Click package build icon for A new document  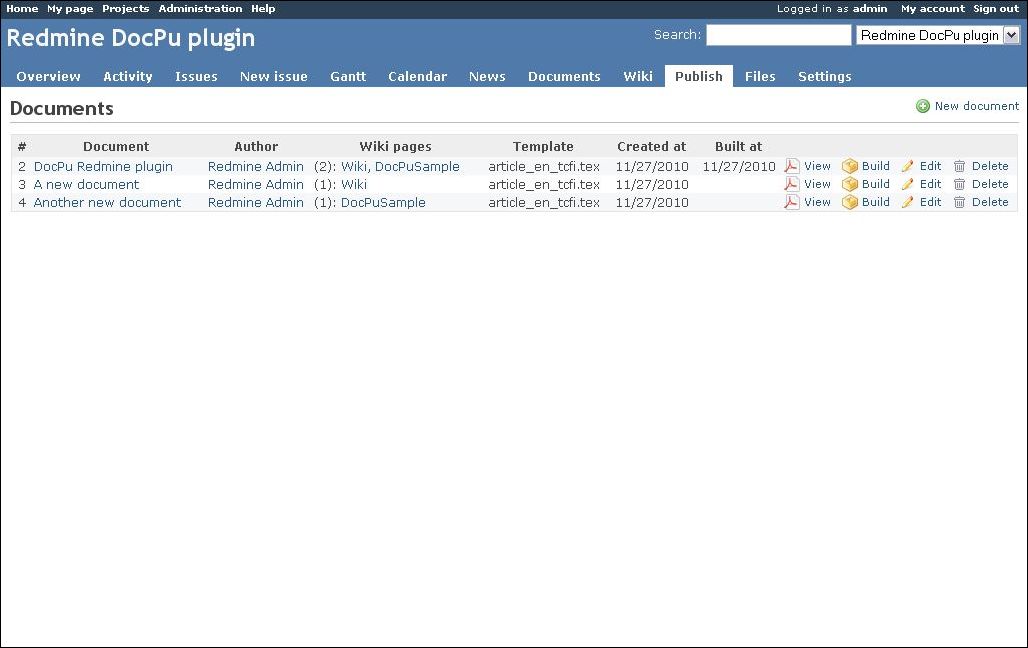point(850,184)
